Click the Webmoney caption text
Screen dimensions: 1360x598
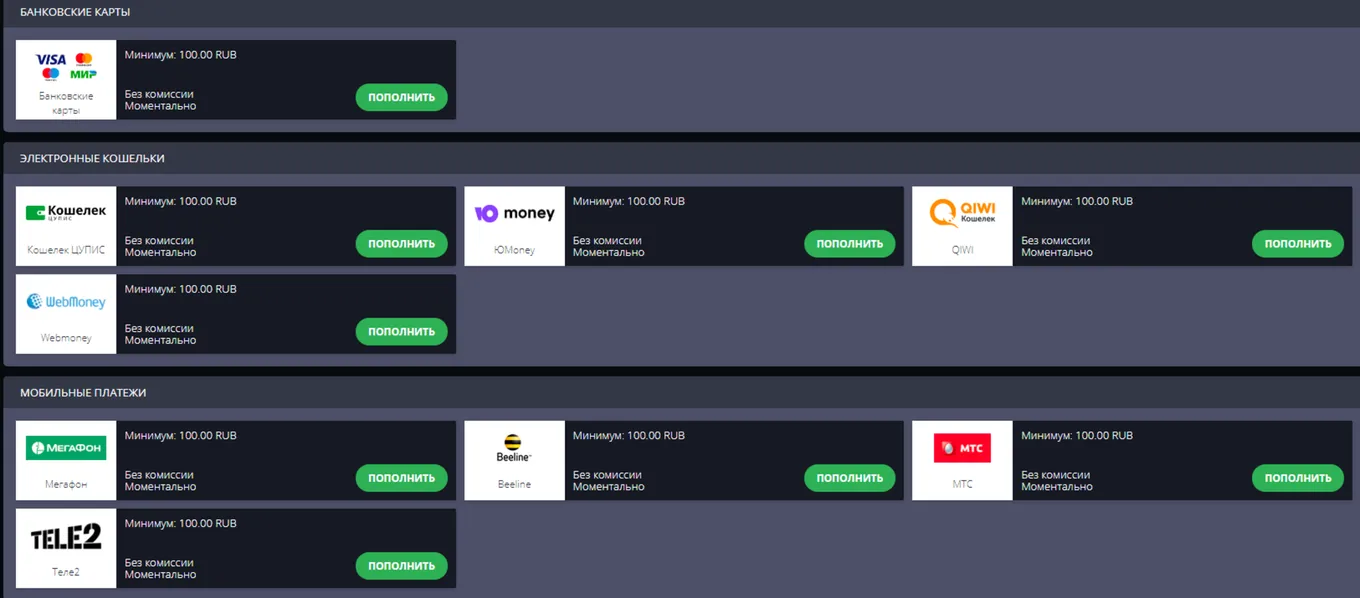[66, 338]
